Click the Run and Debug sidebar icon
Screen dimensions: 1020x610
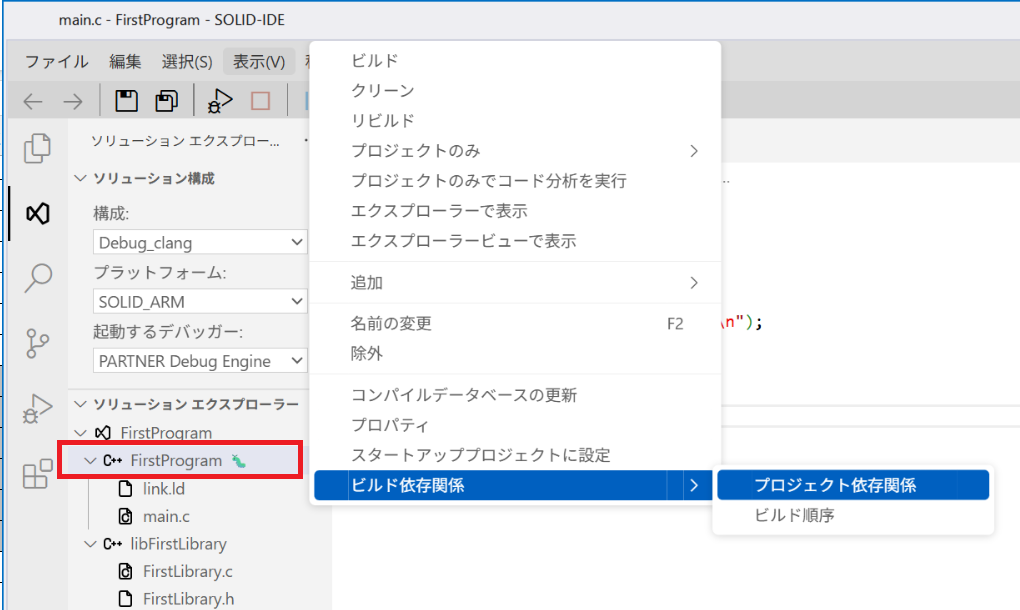click(x=36, y=408)
